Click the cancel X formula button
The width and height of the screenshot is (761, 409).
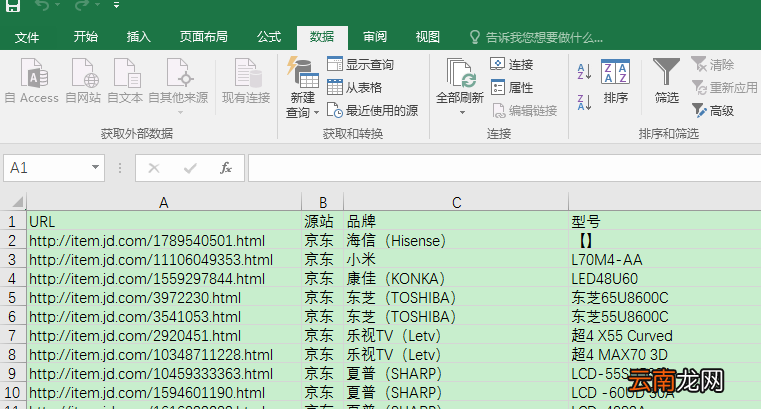[x=154, y=168]
